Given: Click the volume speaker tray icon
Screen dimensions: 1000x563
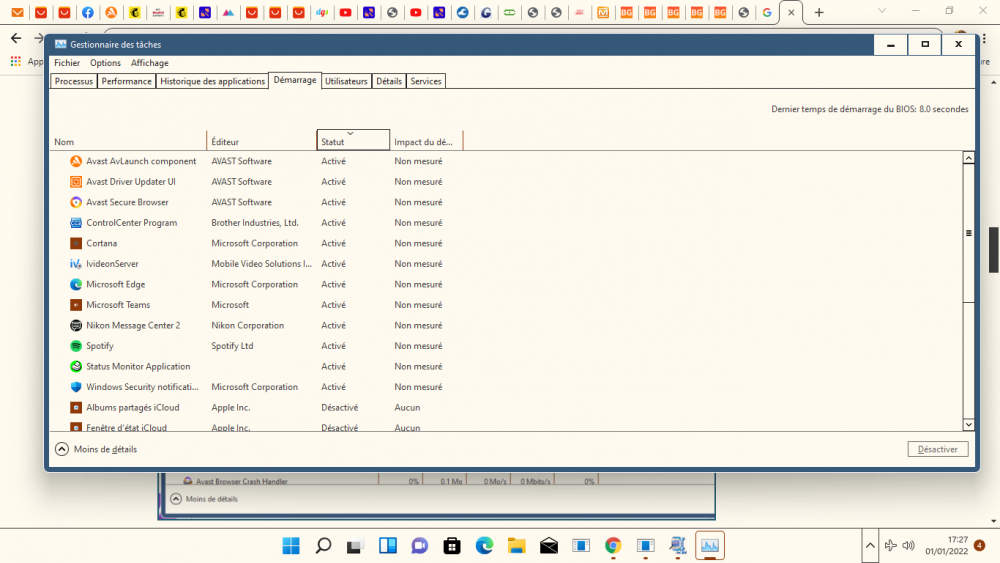Looking at the screenshot, I should coord(908,546).
